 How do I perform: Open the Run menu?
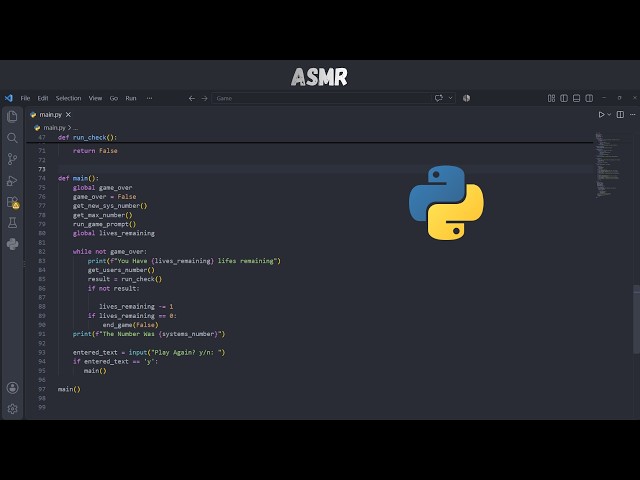tap(131, 98)
